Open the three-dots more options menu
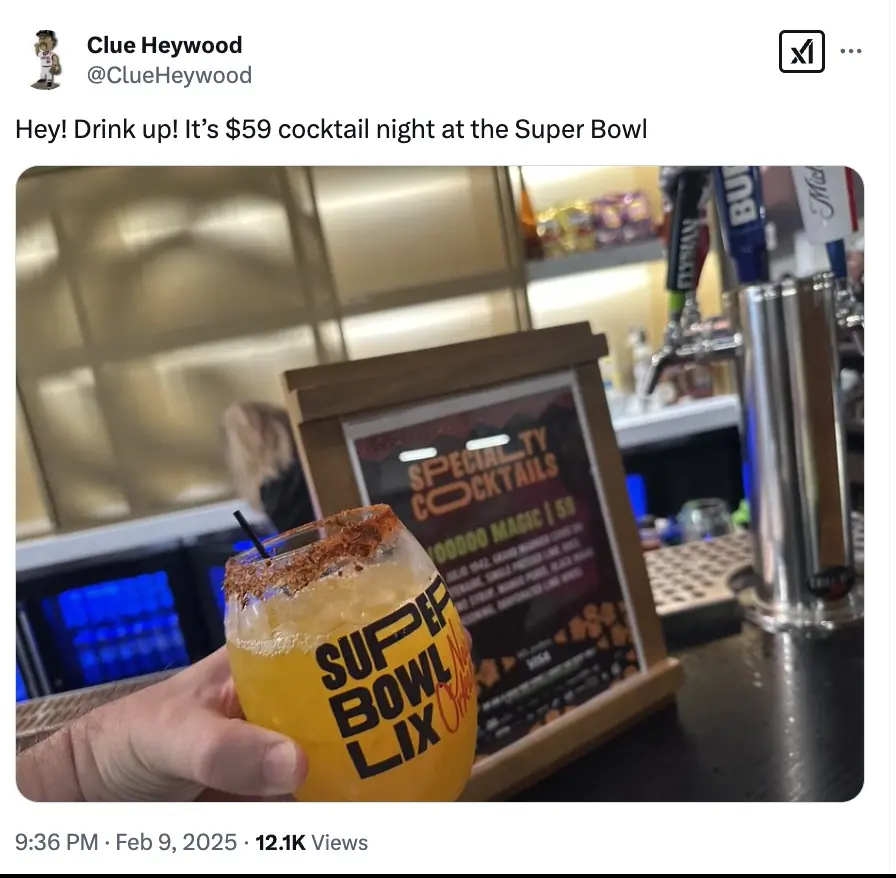This screenshot has height=878, width=896. pos(851,51)
